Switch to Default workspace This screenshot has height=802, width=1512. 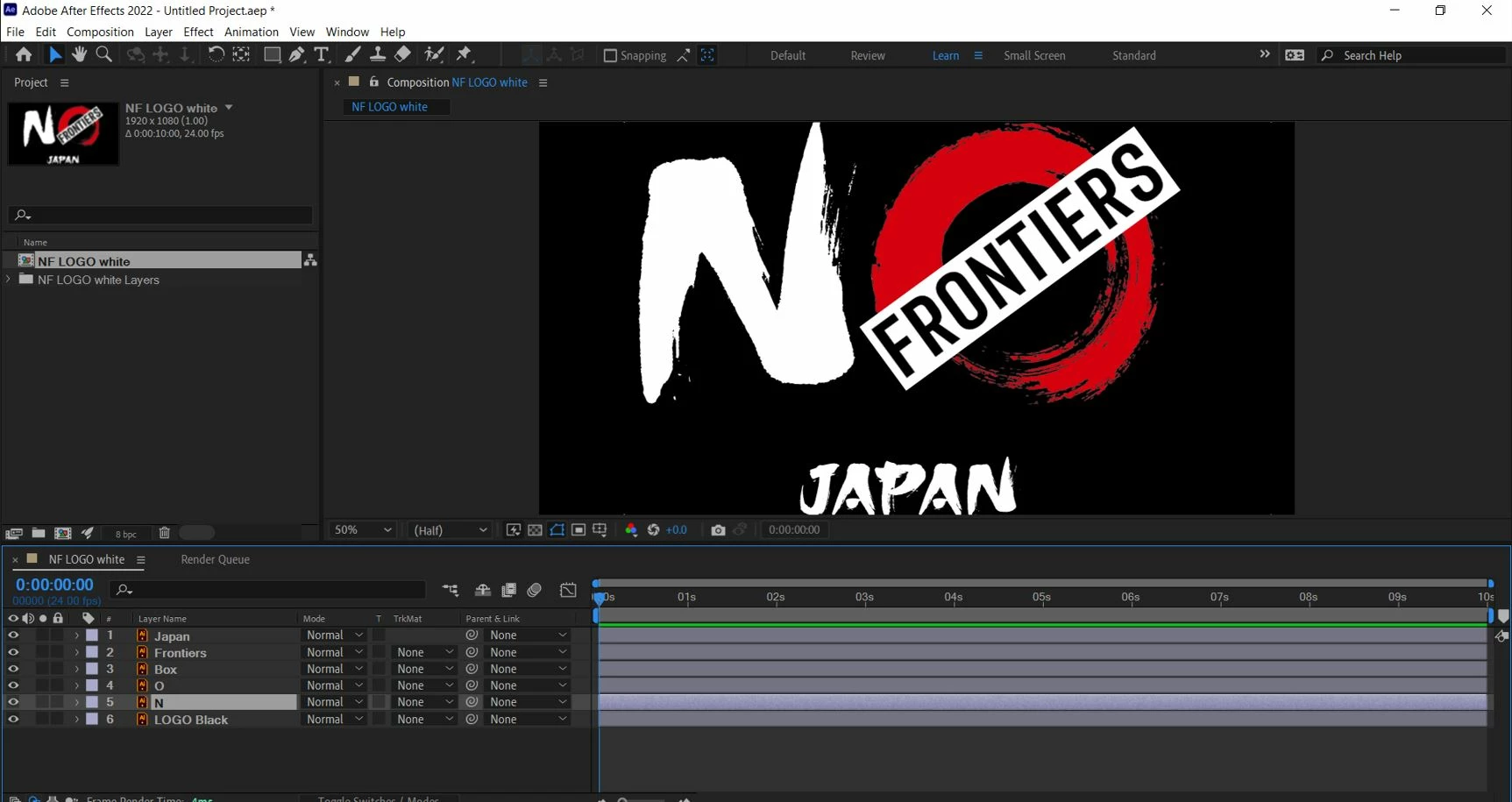[788, 55]
